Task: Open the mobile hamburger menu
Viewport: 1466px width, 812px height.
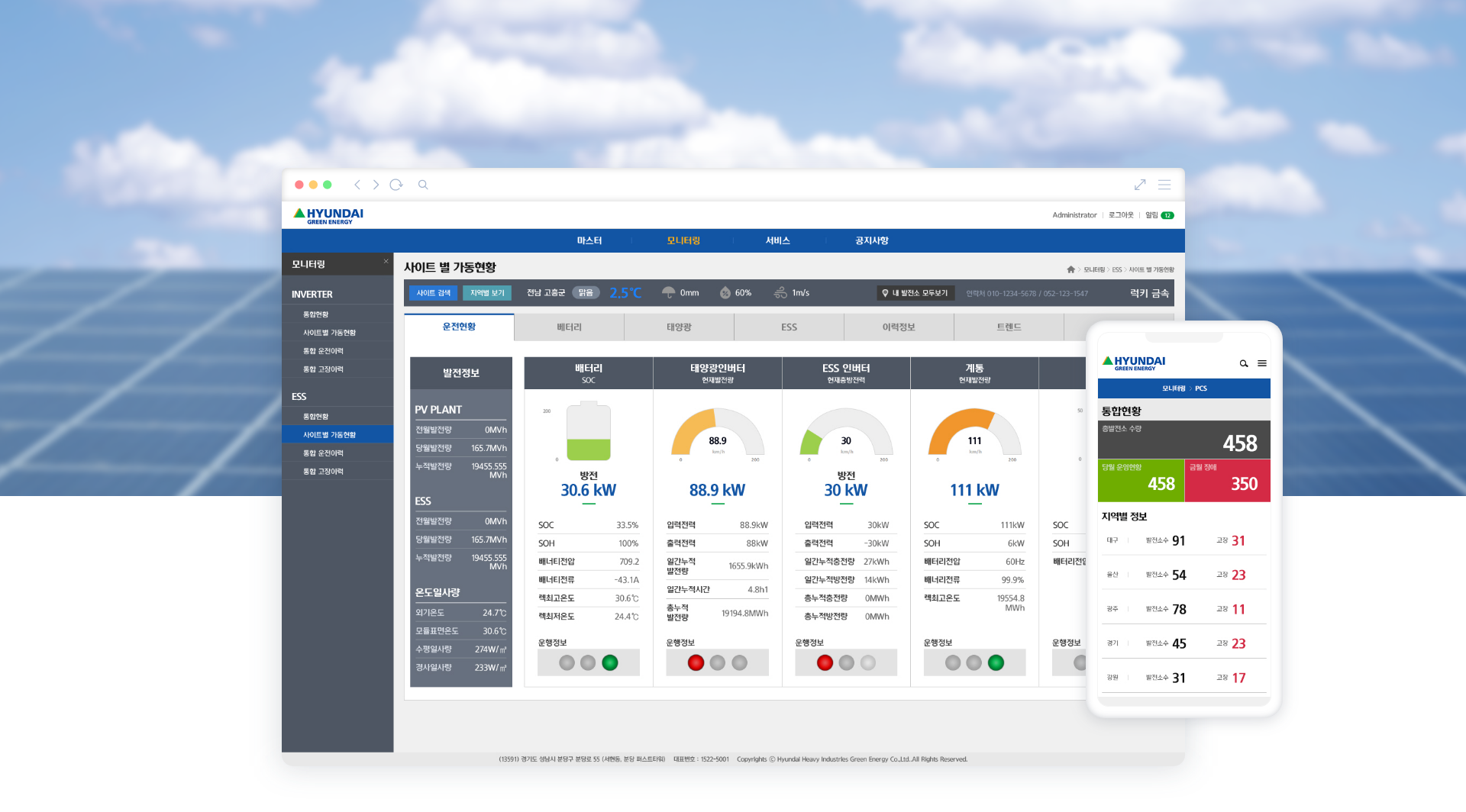Action: pyautogui.click(x=1262, y=364)
